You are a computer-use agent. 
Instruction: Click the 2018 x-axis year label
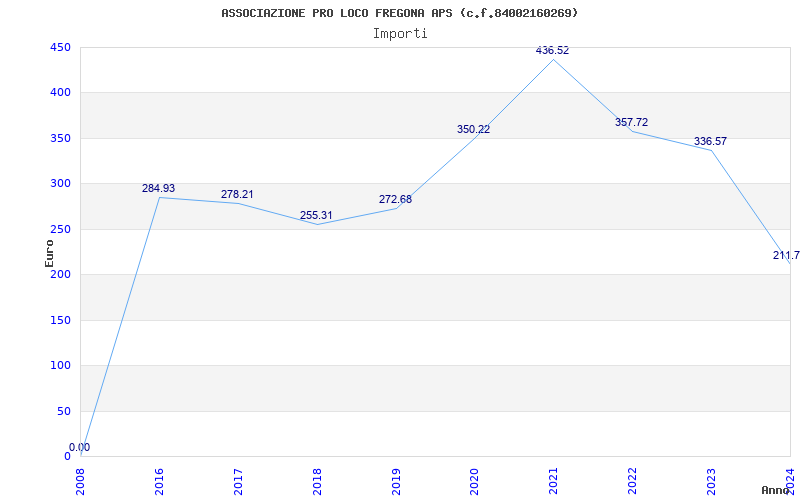[x=317, y=481]
